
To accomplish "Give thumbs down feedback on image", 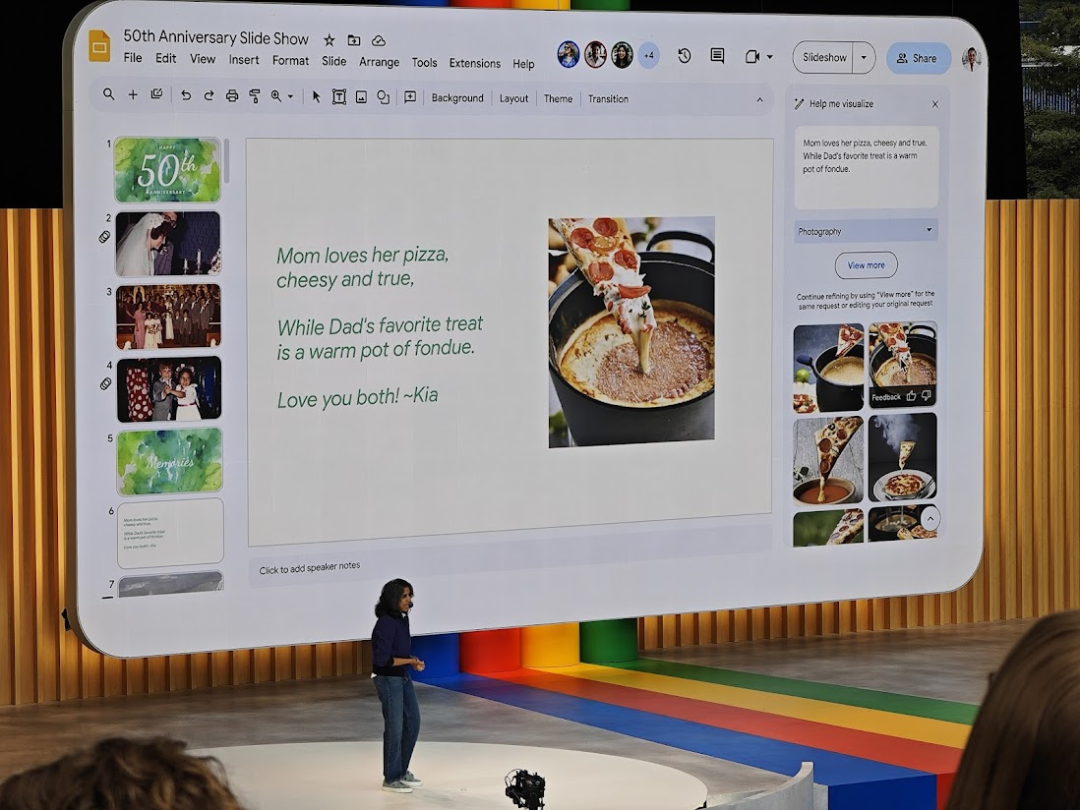I will click(926, 396).
